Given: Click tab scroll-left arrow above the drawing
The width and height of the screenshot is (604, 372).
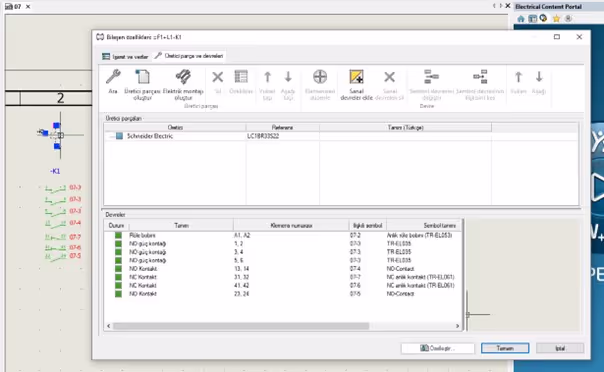Looking at the screenshot, I should coord(494,6).
